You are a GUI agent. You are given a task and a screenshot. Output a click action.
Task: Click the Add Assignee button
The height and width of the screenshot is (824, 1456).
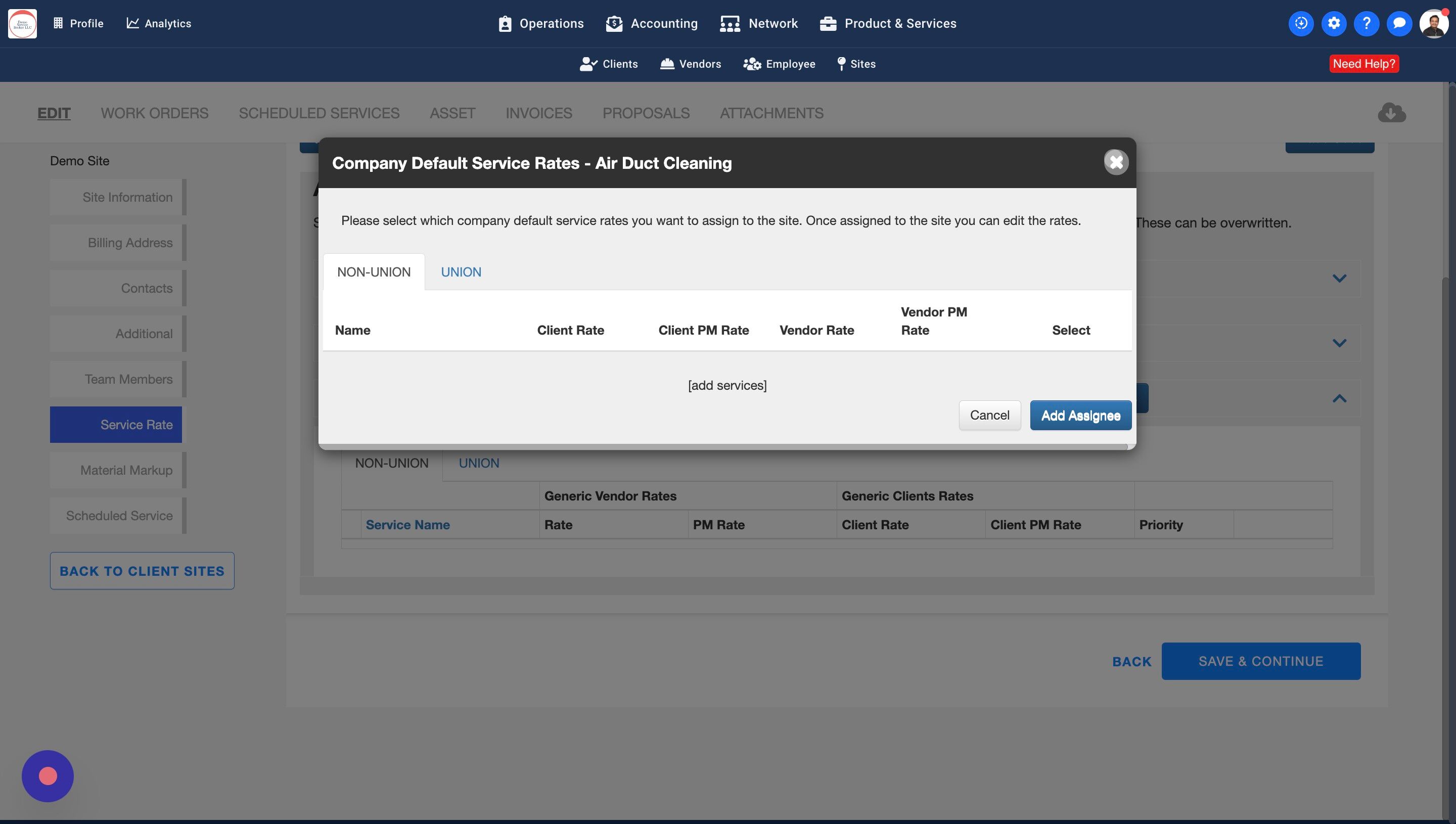1080,416
